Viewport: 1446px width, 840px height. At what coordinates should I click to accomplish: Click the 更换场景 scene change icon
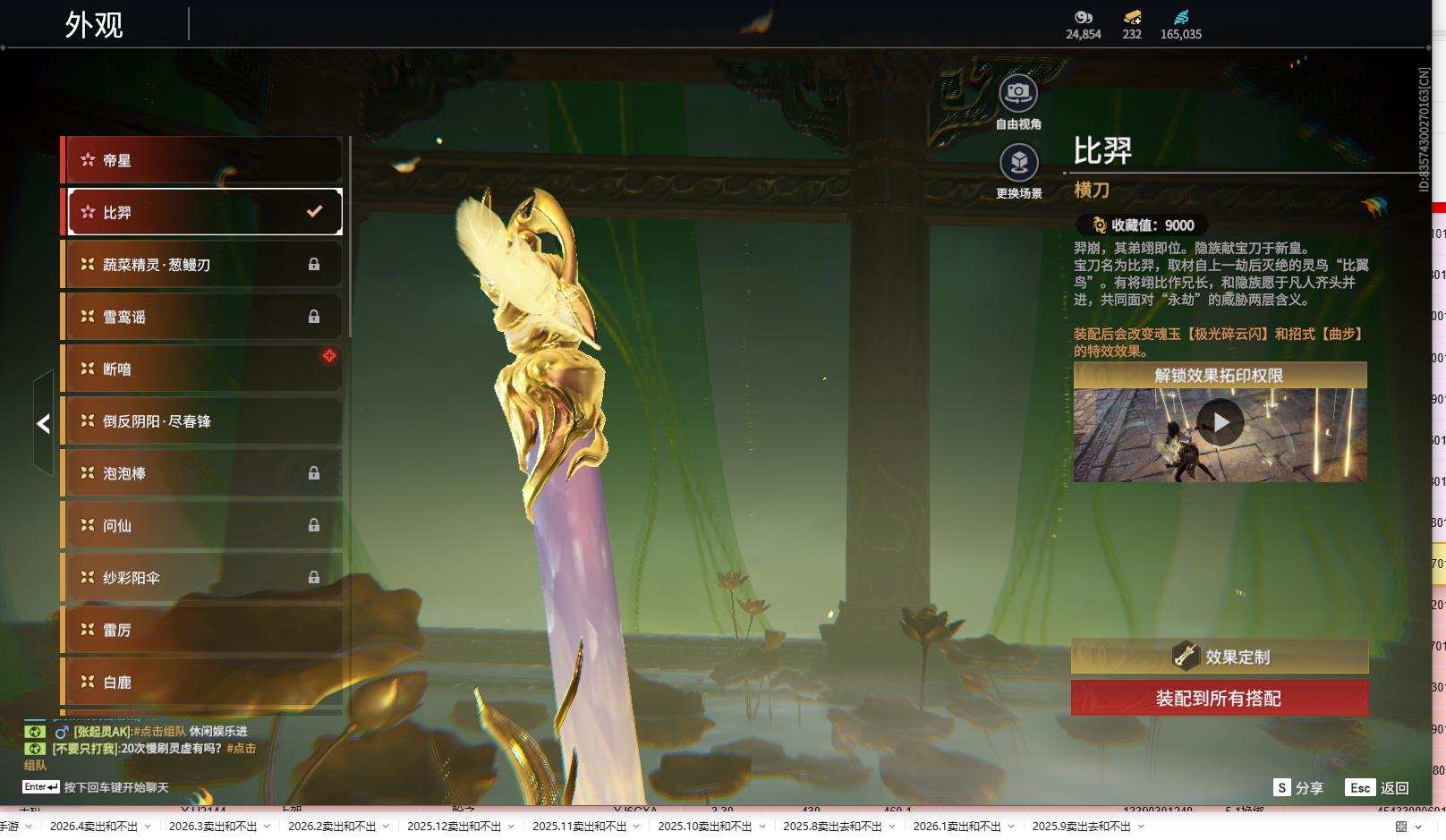1018,162
